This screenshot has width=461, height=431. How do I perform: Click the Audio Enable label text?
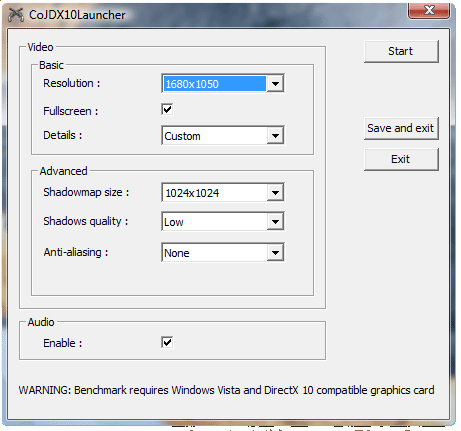tap(62, 343)
